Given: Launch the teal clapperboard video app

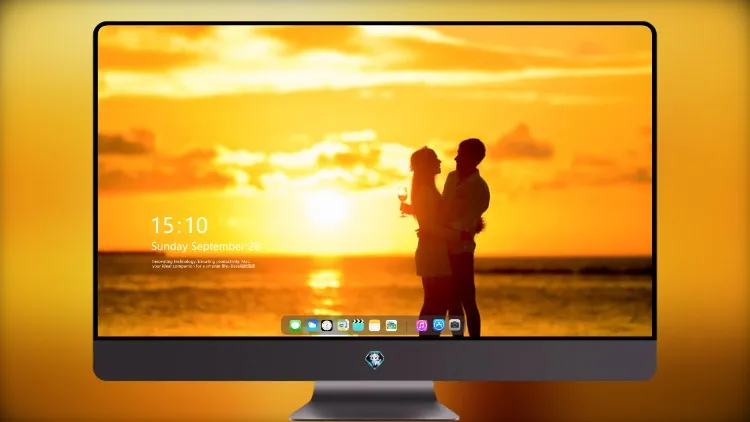Looking at the screenshot, I should [x=358, y=325].
